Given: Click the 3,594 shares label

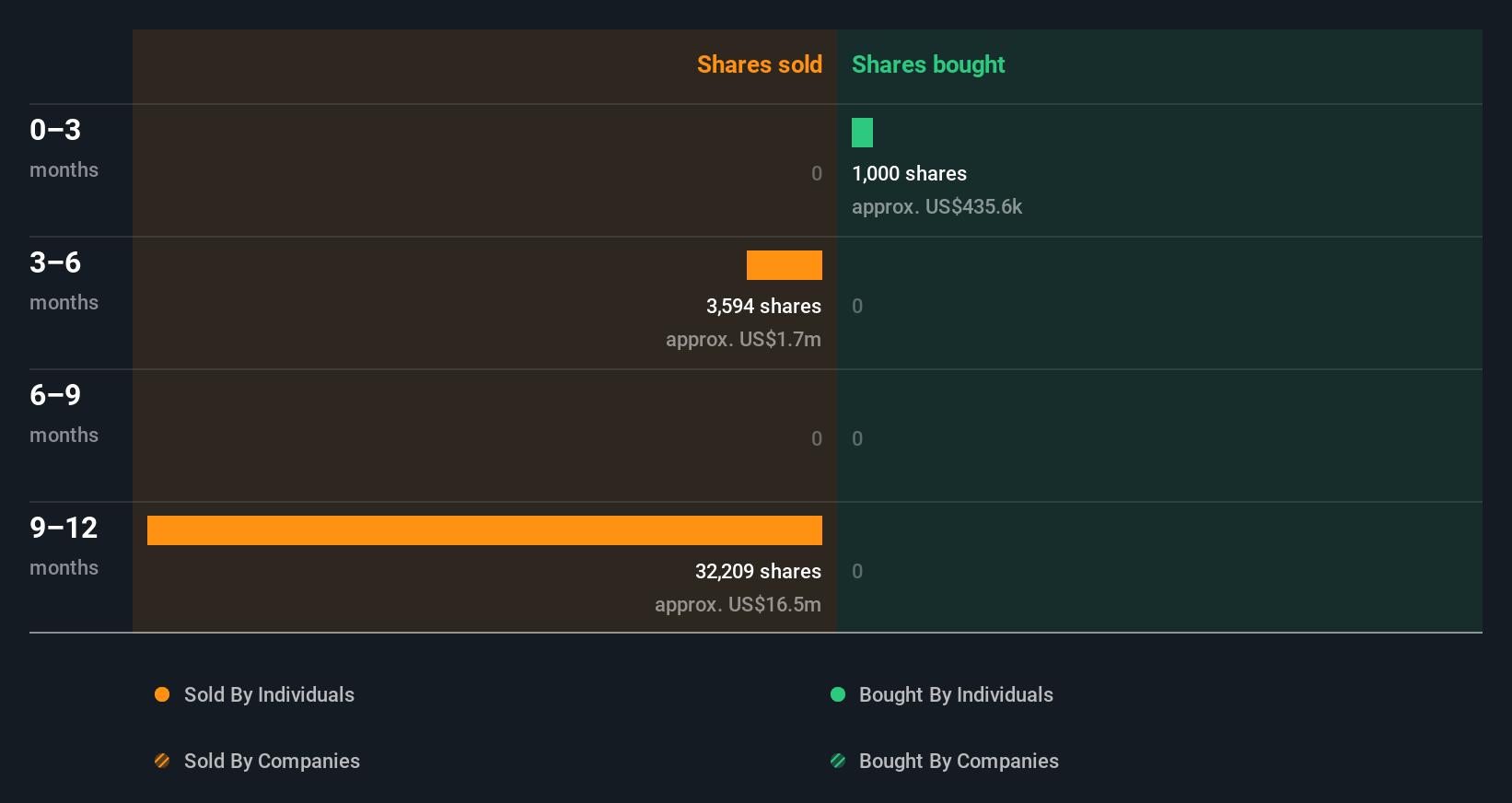Looking at the screenshot, I should 763,307.
